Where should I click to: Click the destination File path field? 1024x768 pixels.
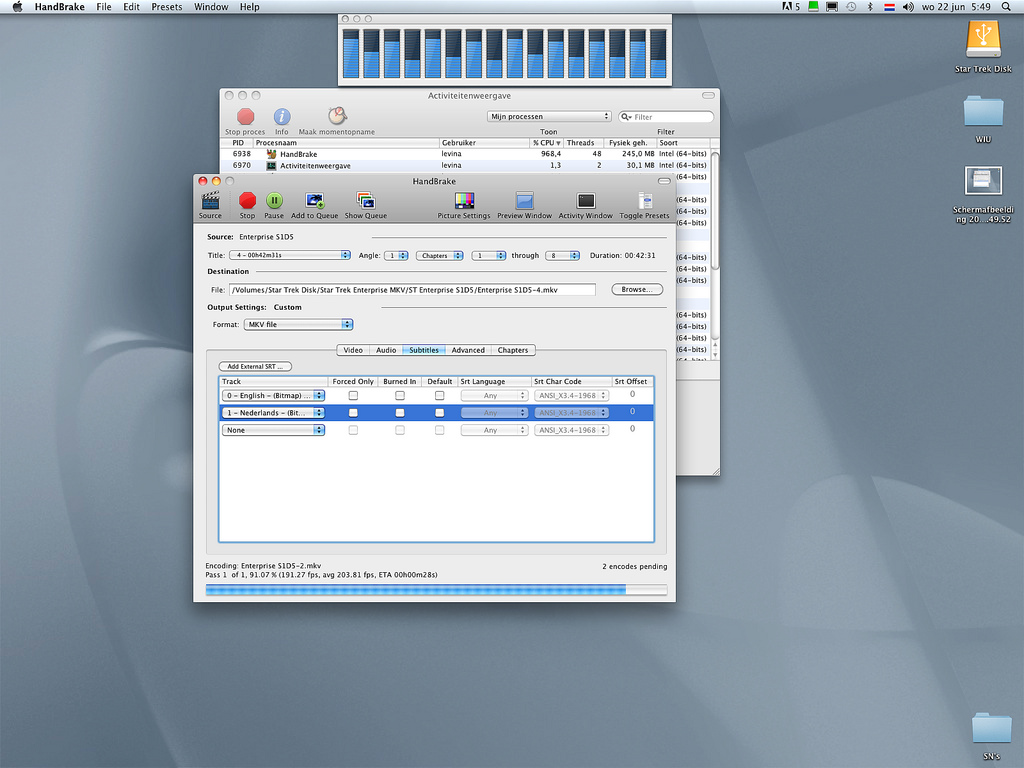(x=412, y=290)
